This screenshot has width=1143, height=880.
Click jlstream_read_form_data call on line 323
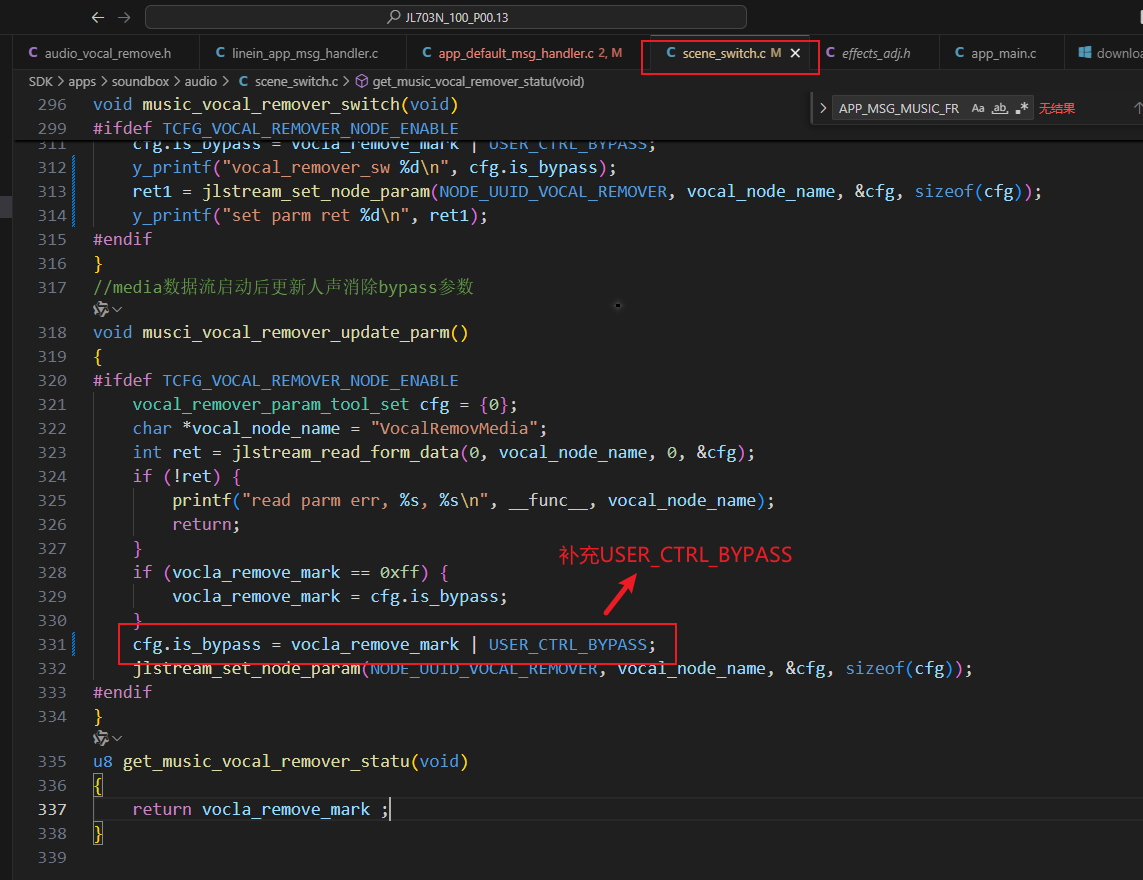[x=346, y=453]
